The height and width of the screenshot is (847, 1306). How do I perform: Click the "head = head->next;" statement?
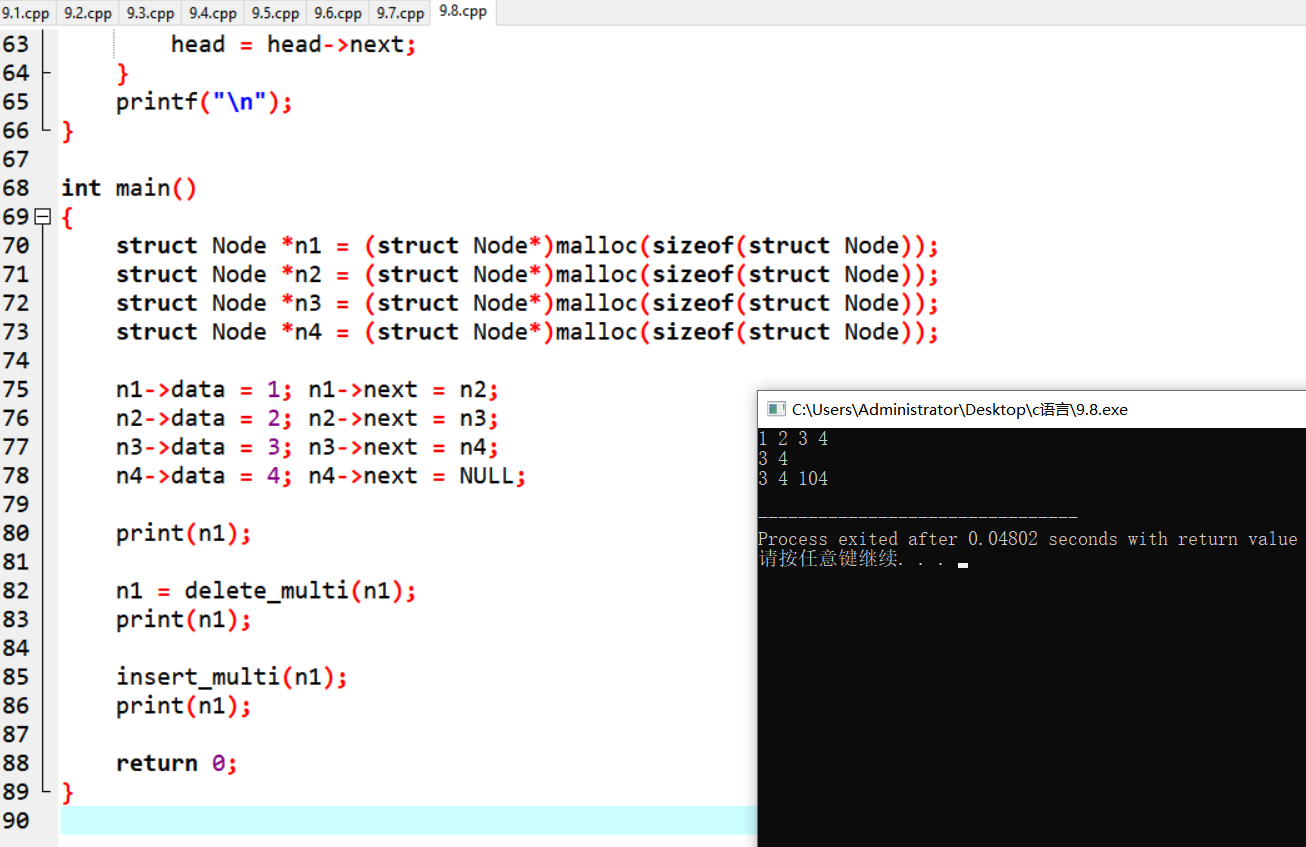pos(293,45)
